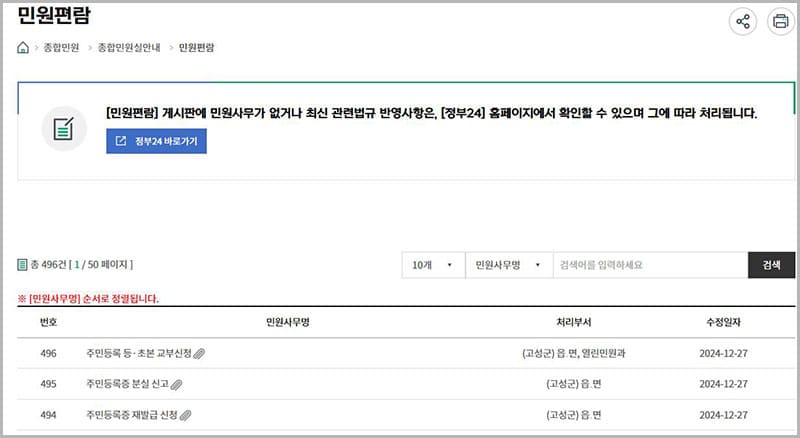Click the 수정일자 column header
The width and height of the screenshot is (800, 438).
(x=724, y=323)
